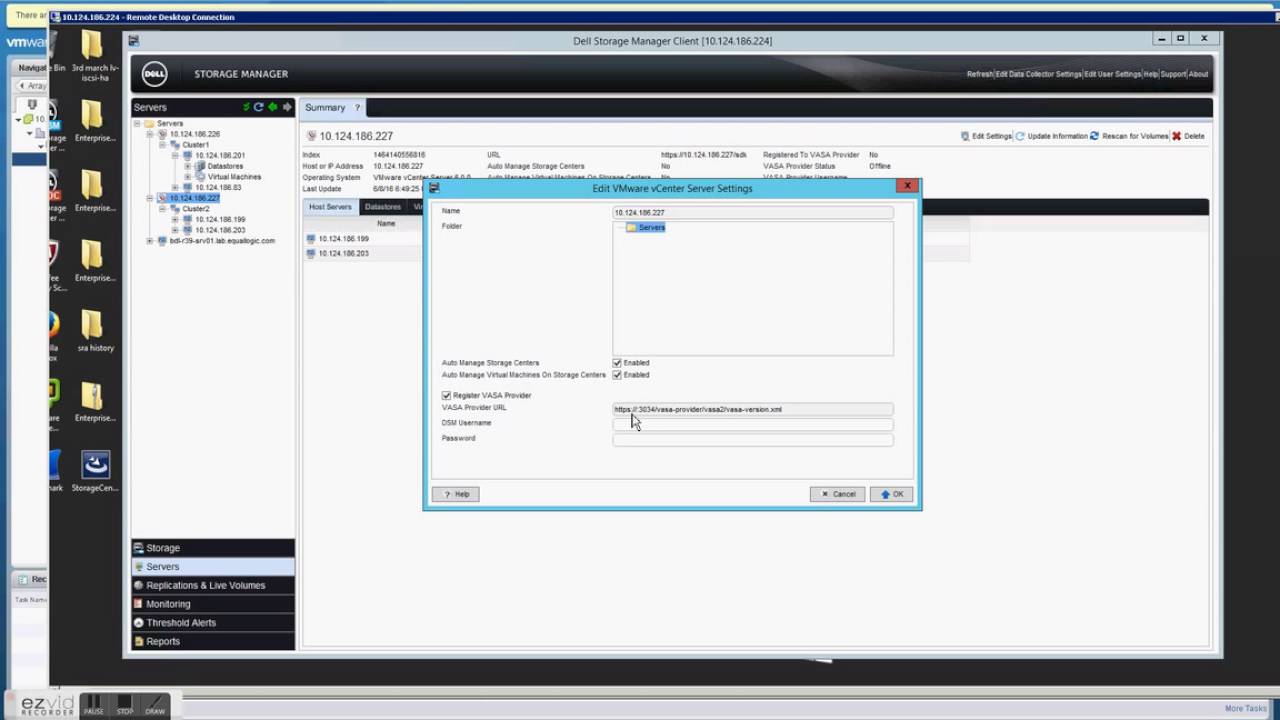
Task: Open the StorageCenter desktop shortcut
Action: tap(95, 472)
